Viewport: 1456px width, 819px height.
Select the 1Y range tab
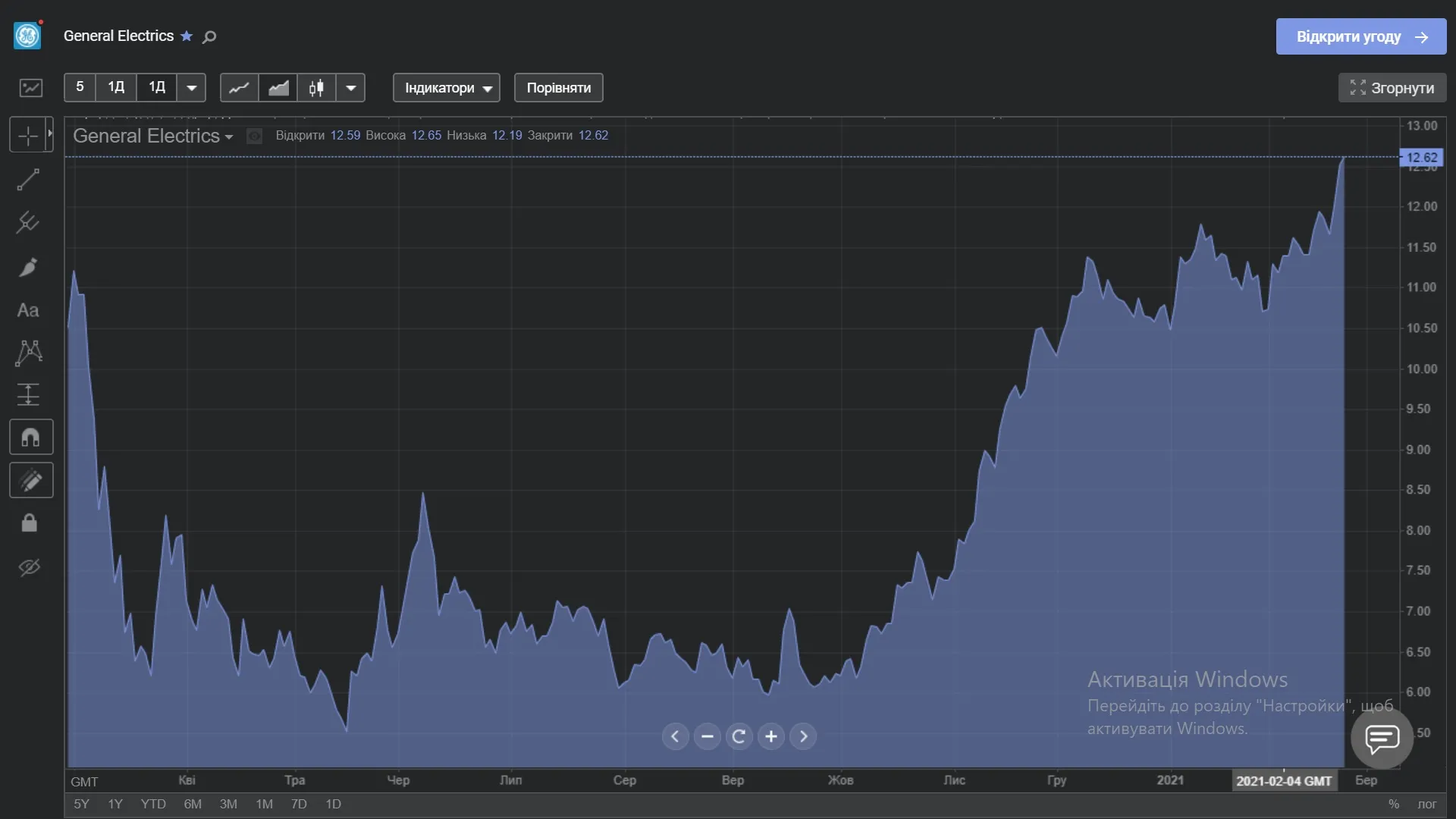[x=115, y=804]
